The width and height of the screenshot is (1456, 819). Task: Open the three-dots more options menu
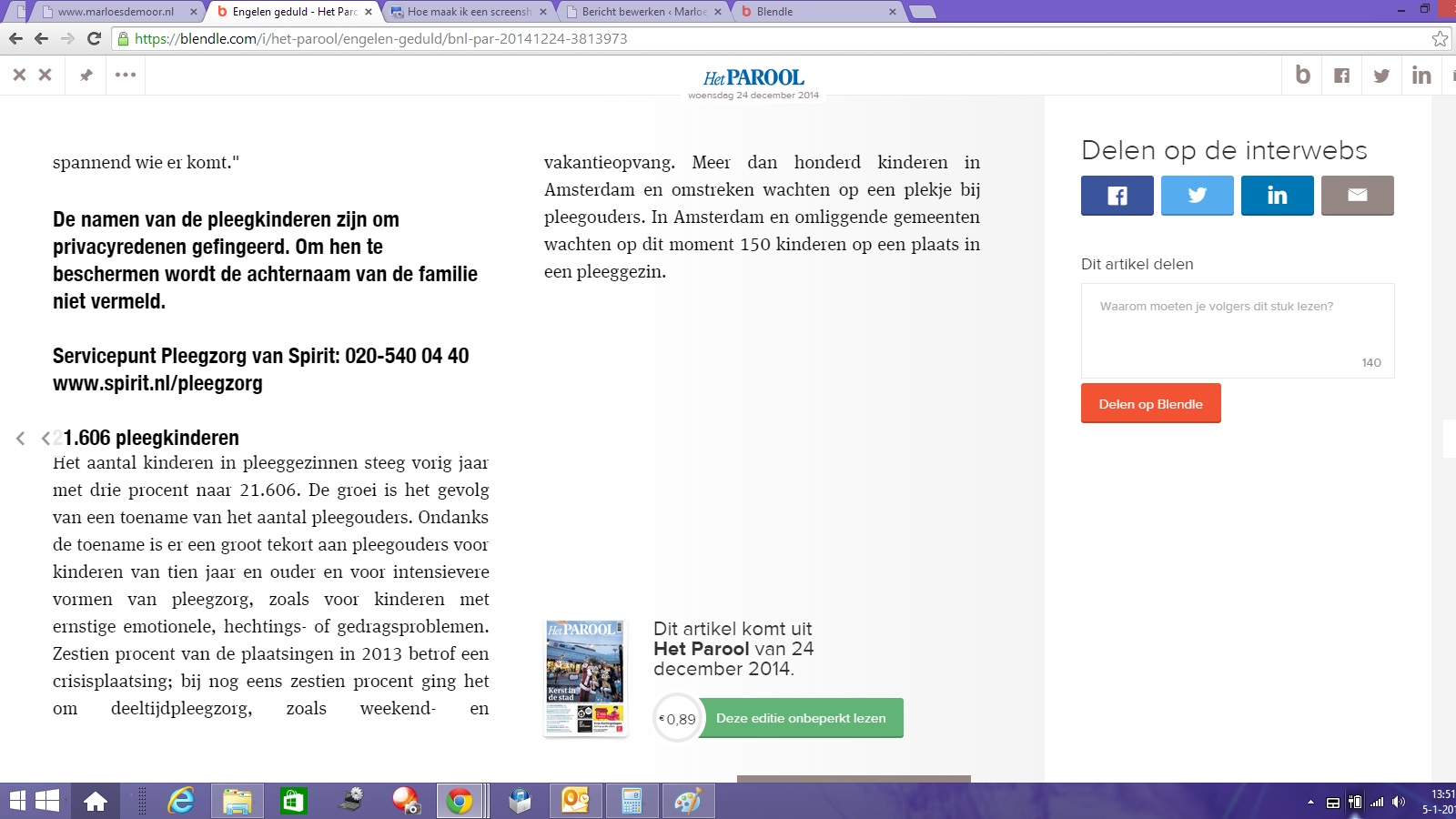(x=126, y=76)
